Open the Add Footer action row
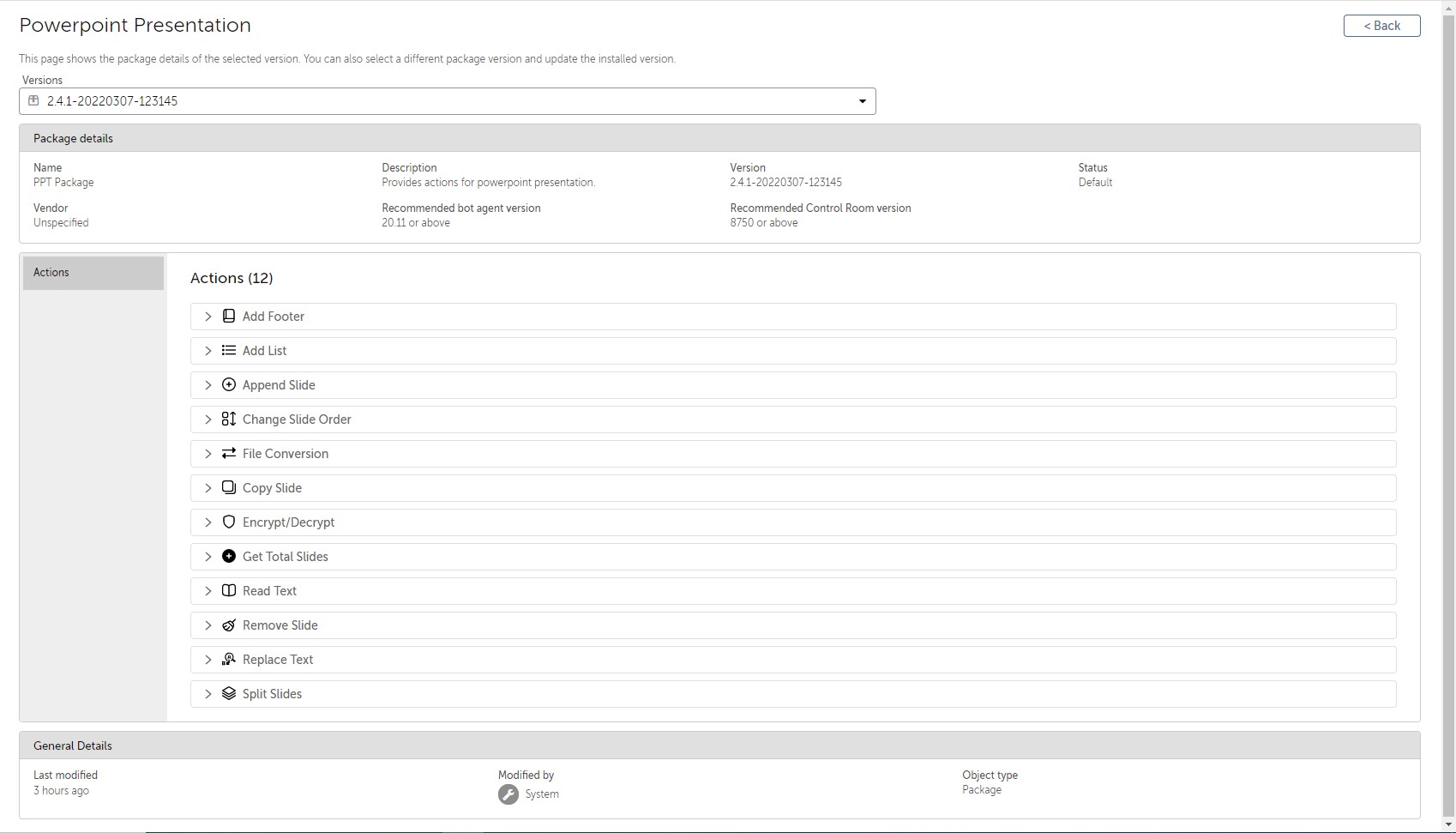The width and height of the screenshot is (1456, 833). pos(793,317)
